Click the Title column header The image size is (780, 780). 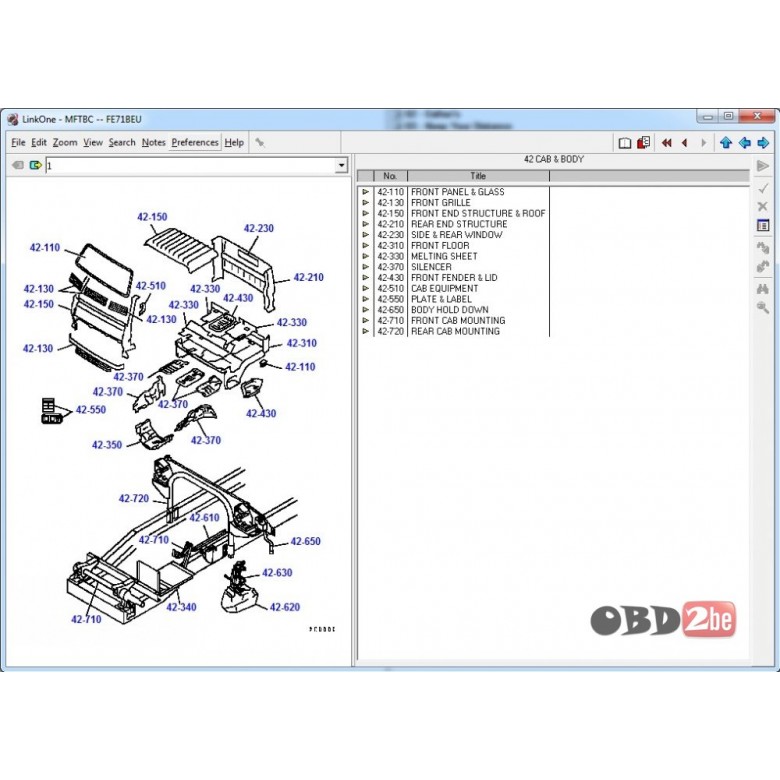coord(478,176)
